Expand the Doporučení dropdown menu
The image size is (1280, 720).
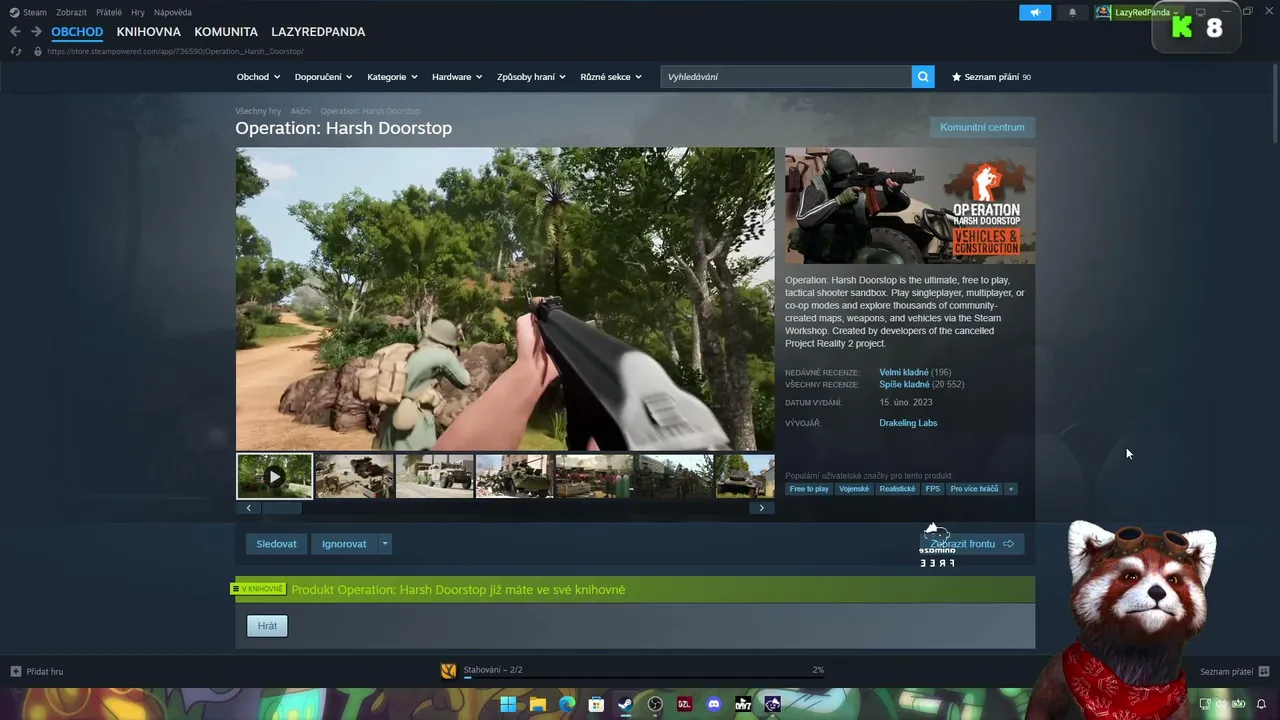coord(323,77)
